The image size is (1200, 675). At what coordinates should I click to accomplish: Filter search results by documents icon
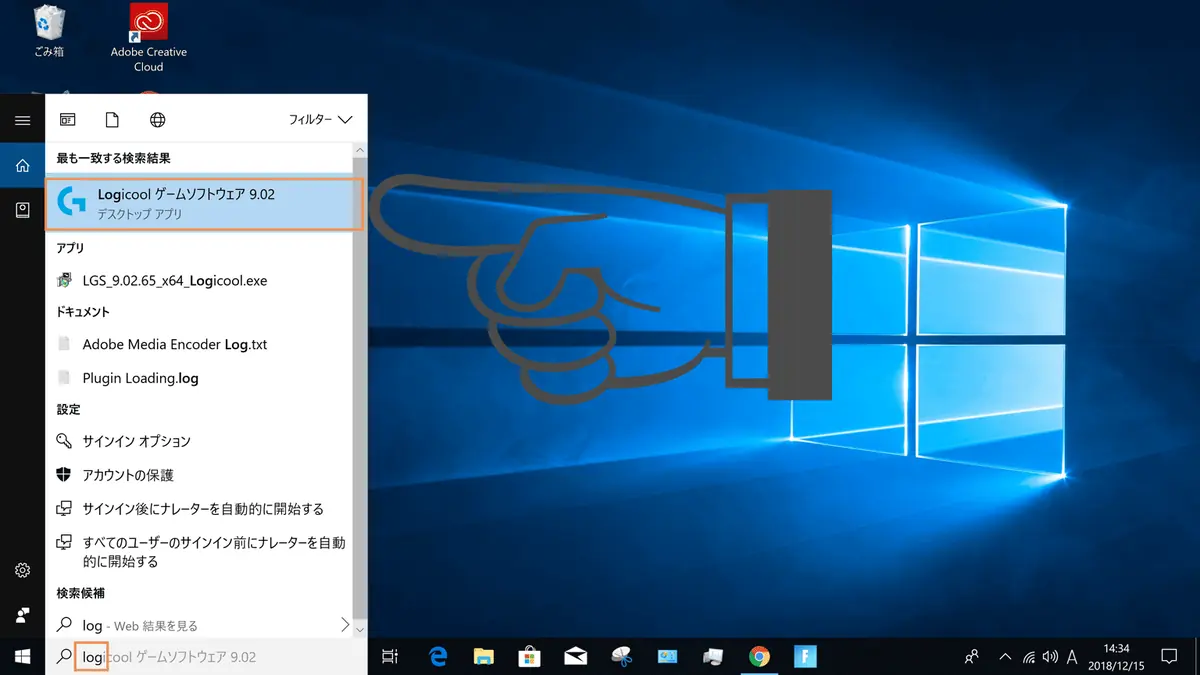click(112, 120)
